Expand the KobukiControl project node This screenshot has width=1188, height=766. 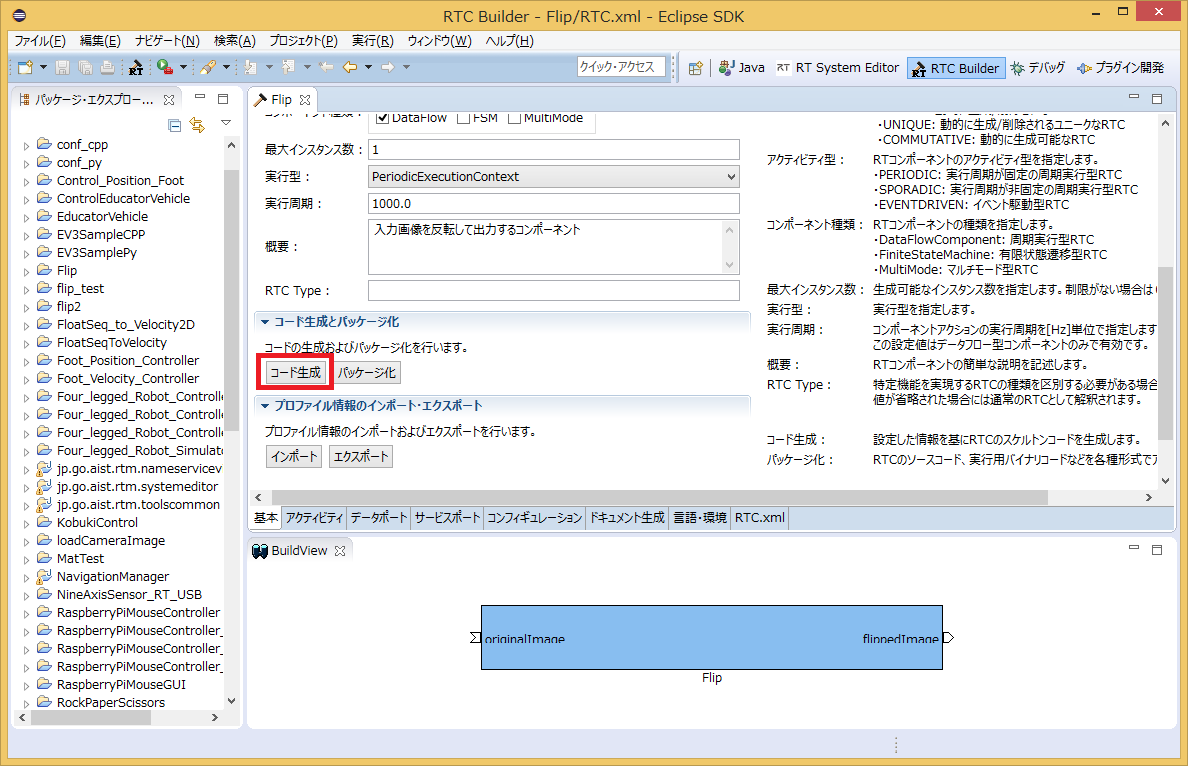pos(27,524)
